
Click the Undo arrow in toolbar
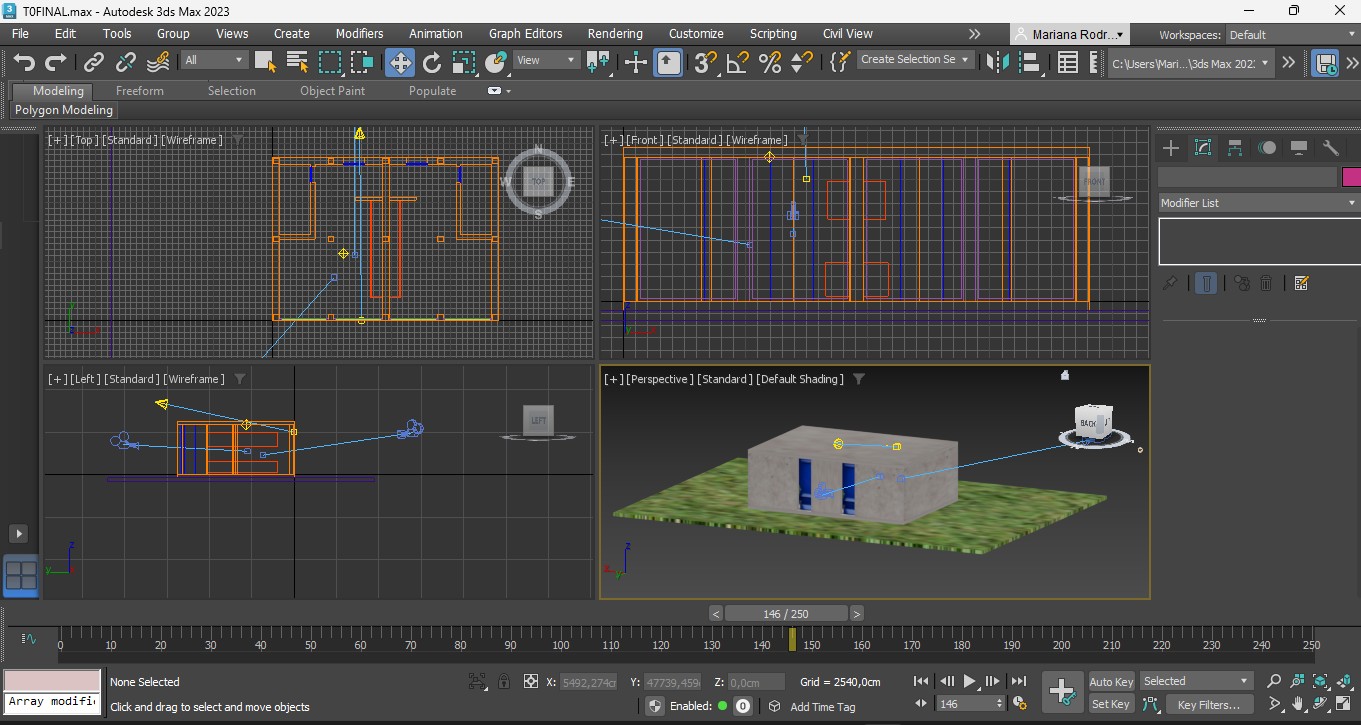(x=24, y=63)
